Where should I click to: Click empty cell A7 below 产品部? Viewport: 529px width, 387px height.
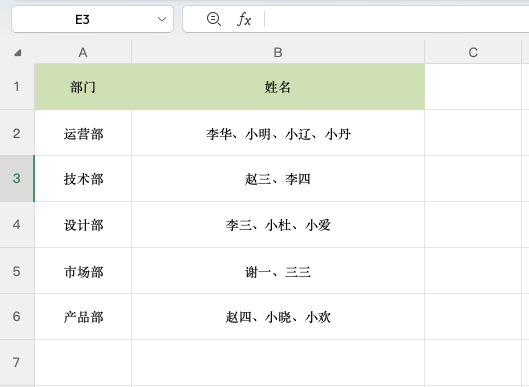(83, 363)
